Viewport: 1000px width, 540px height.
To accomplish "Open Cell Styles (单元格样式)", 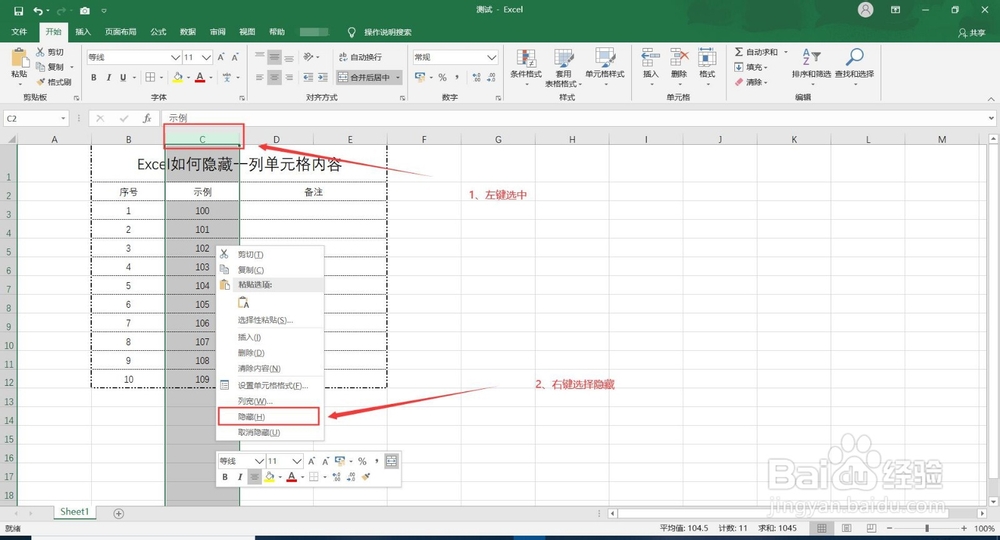I will 605,64.
